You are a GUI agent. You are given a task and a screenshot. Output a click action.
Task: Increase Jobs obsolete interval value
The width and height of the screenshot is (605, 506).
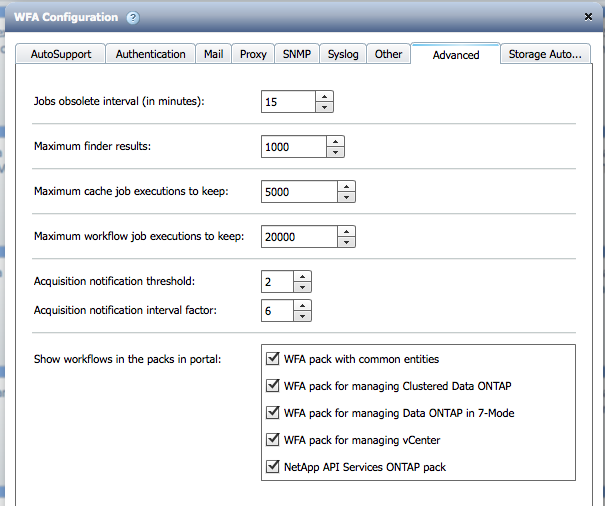pos(324,96)
